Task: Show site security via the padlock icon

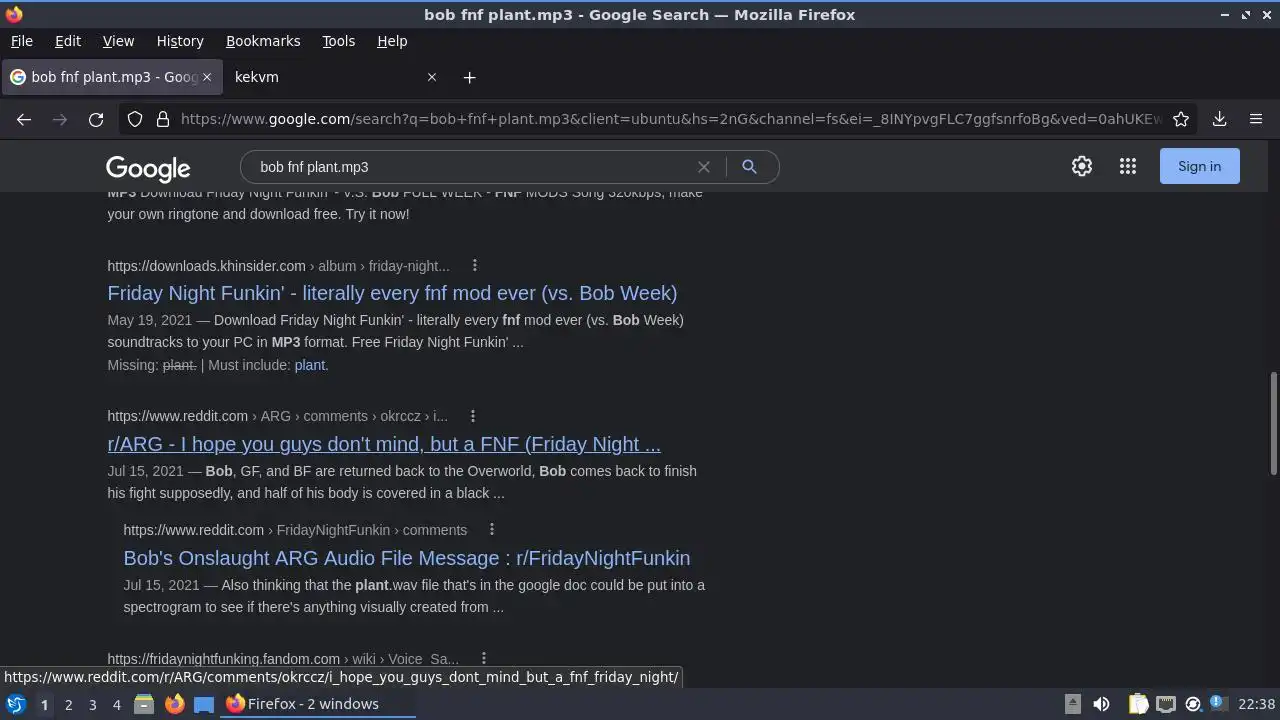Action: pos(163,119)
